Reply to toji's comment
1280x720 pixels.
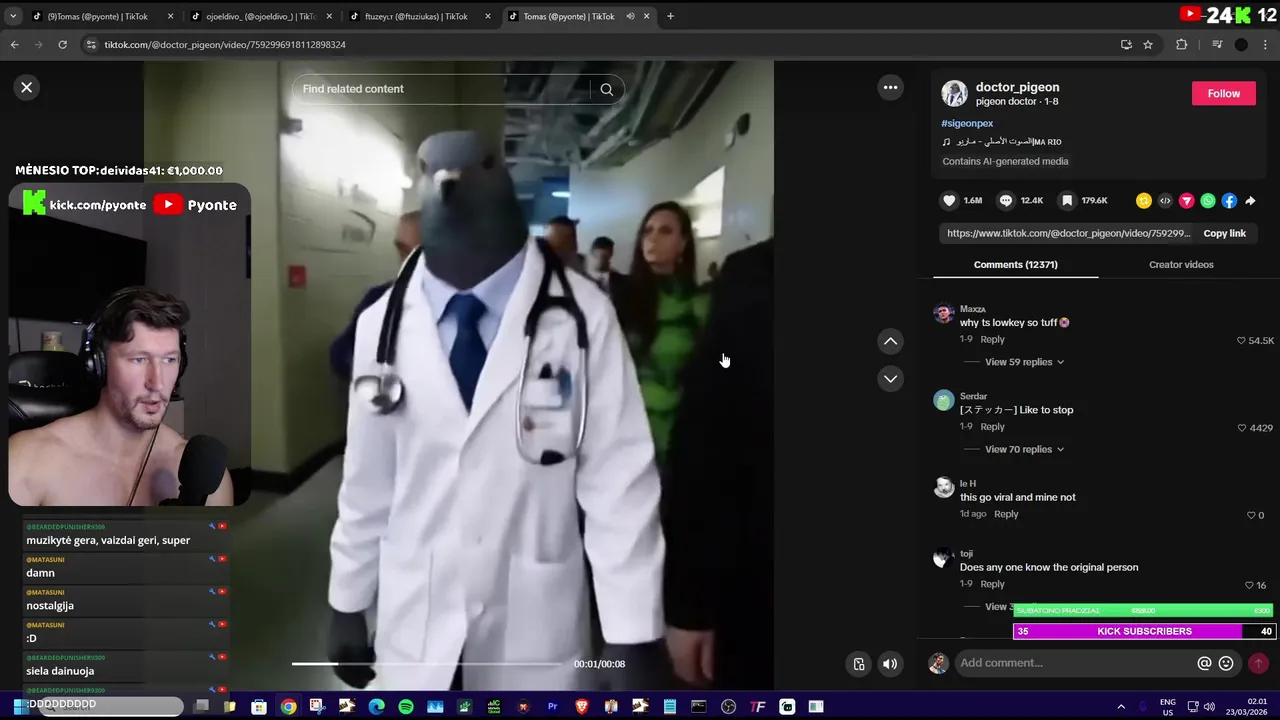tap(992, 584)
